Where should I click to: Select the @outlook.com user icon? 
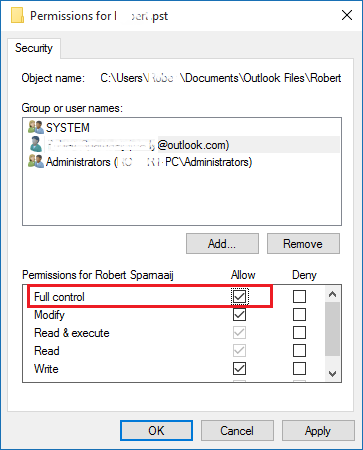(36, 144)
